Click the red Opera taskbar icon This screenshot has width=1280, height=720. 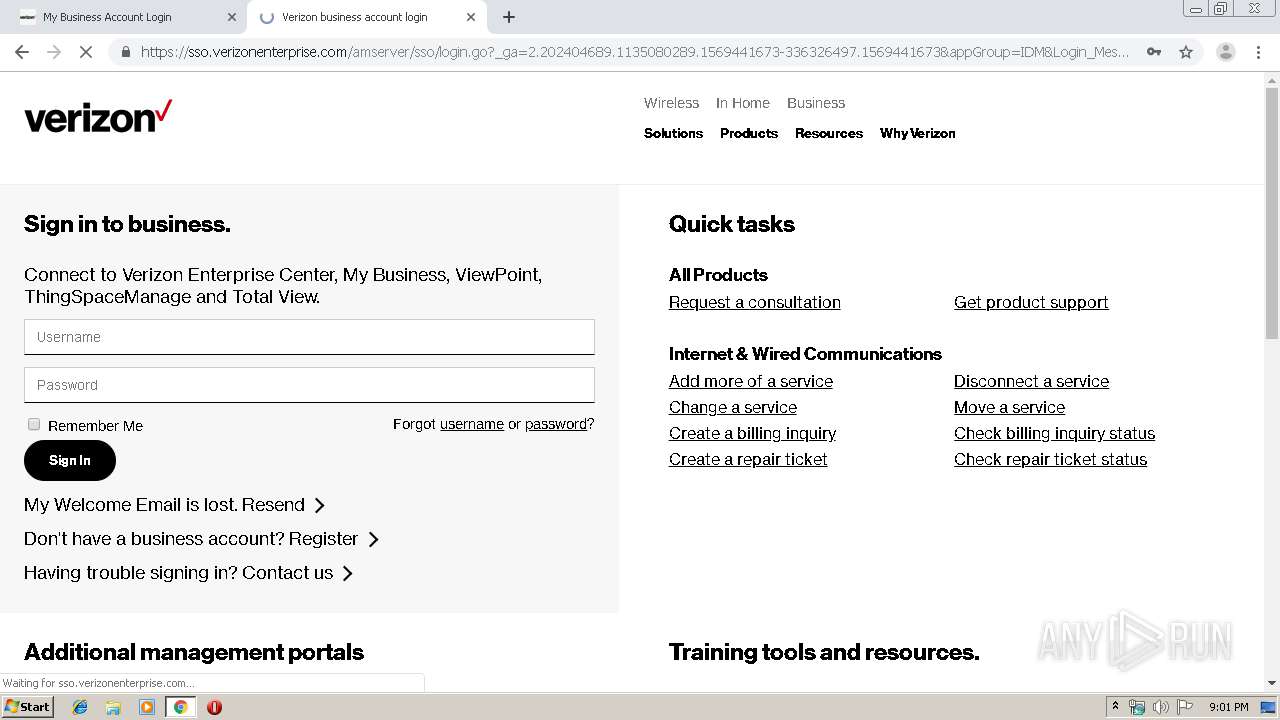pyautogui.click(x=214, y=707)
